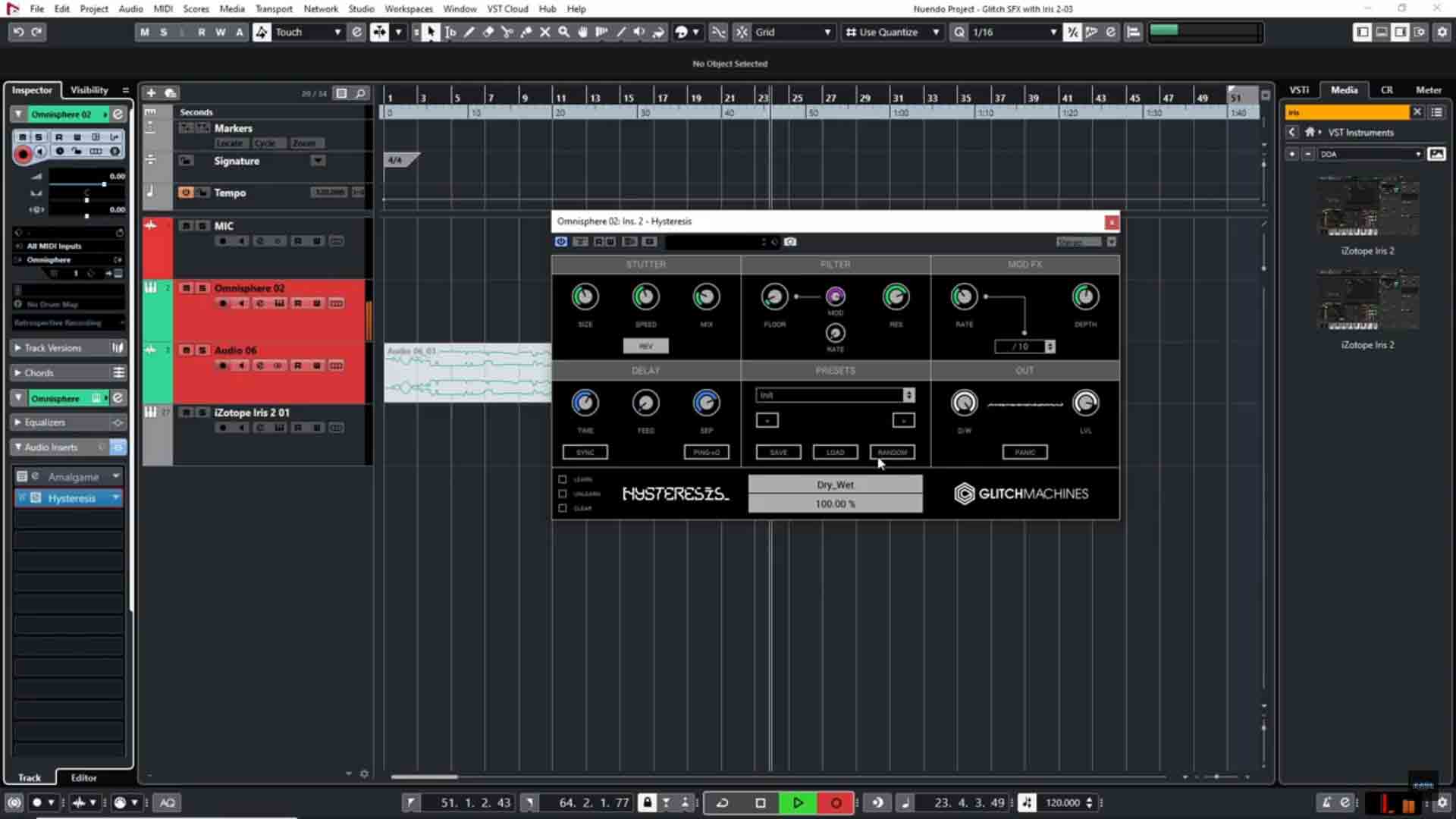
Task: Open the Init preset selector in Hysteresis
Action: tap(835, 395)
